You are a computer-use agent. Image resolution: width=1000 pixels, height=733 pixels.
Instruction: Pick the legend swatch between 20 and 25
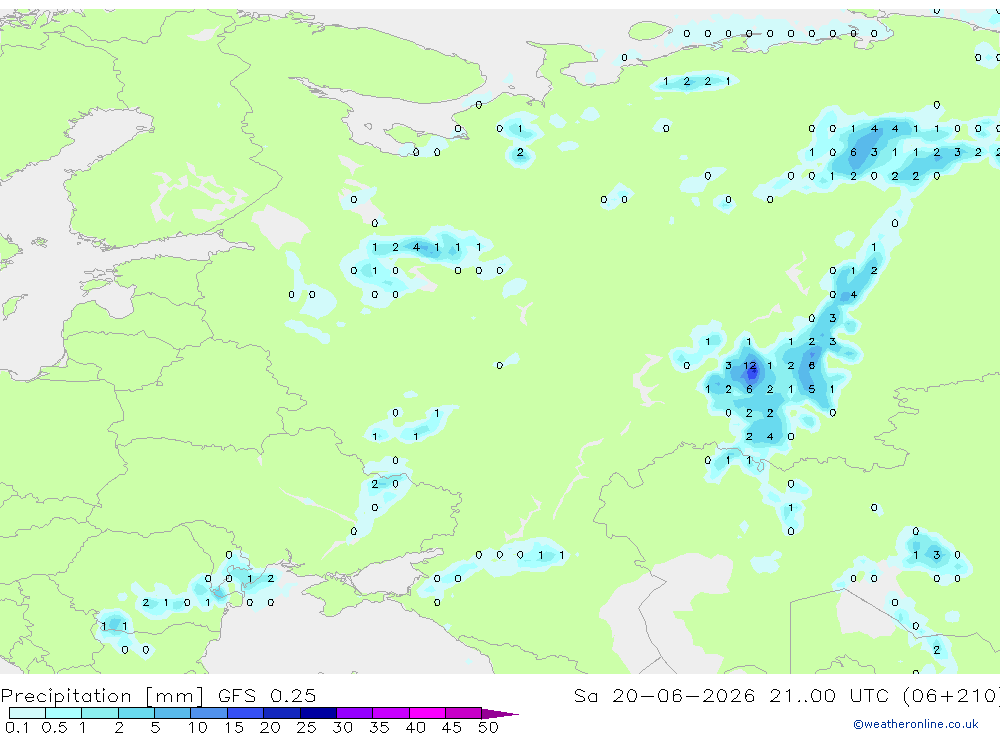[282, 713]
